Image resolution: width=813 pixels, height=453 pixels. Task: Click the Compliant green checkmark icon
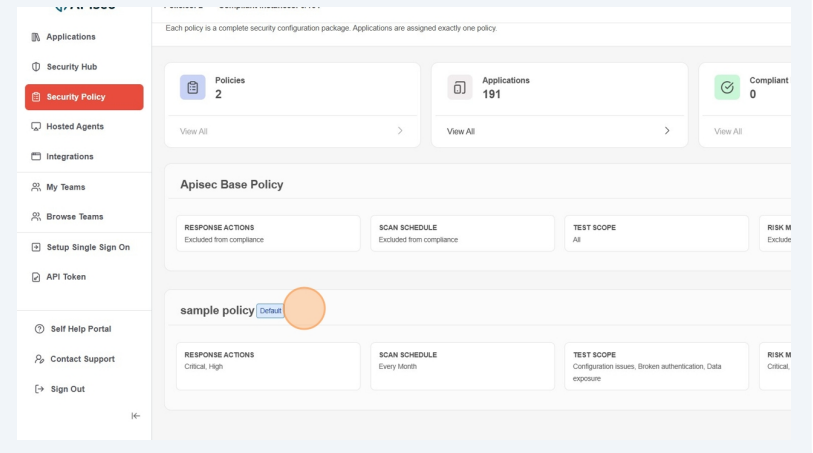coord(727,88)
